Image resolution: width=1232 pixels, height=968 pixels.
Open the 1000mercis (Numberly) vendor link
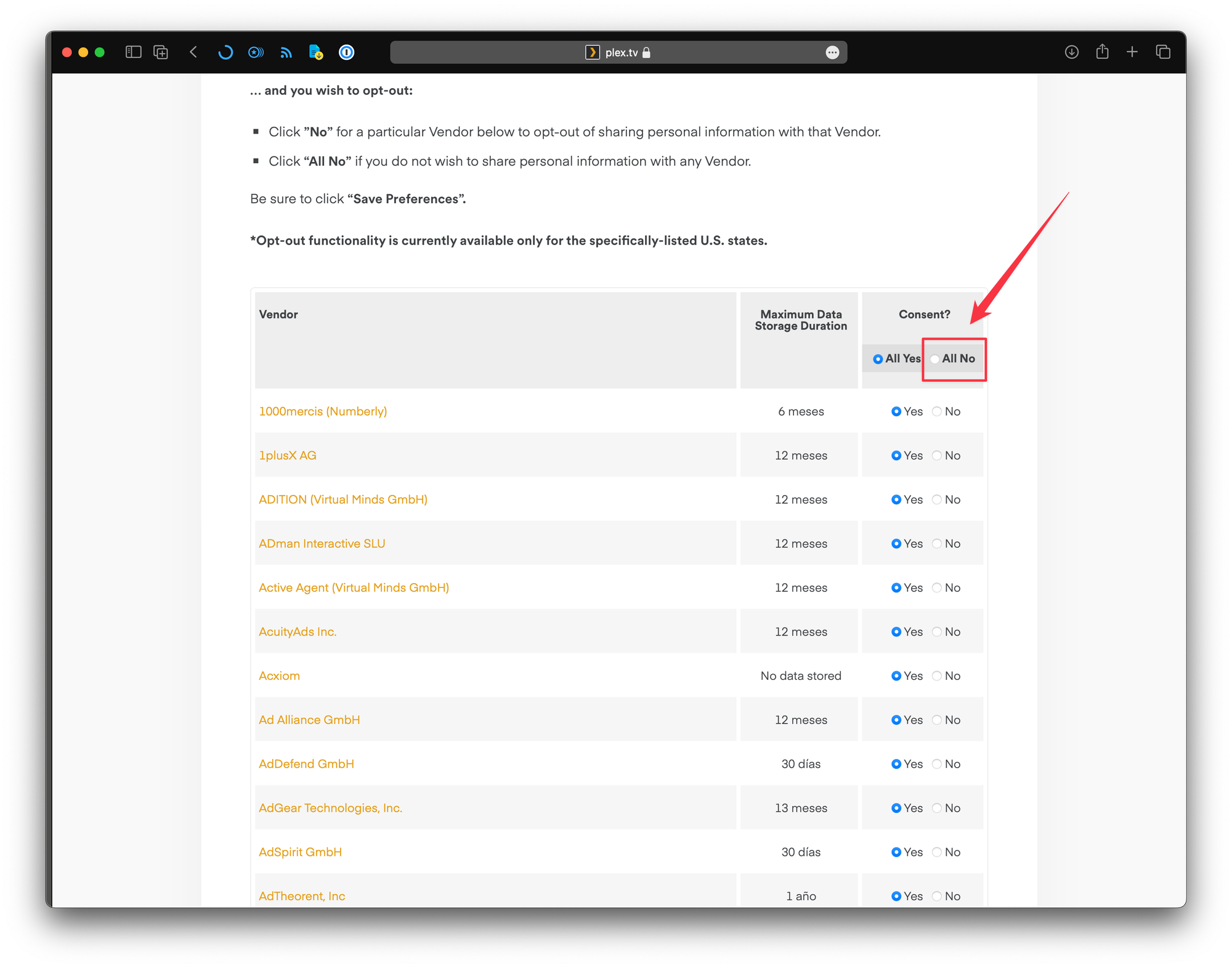323,411
